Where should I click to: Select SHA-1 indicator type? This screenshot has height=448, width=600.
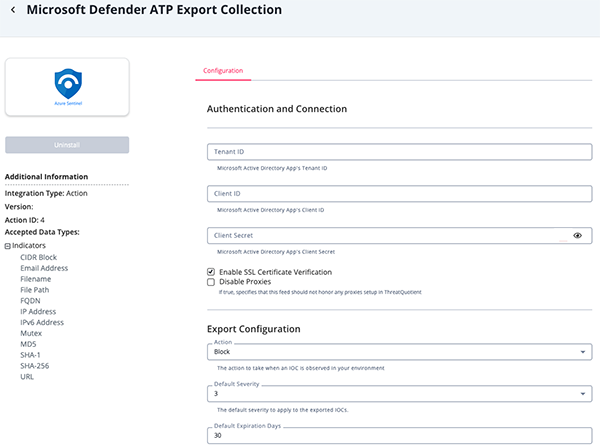click(30, 355)
